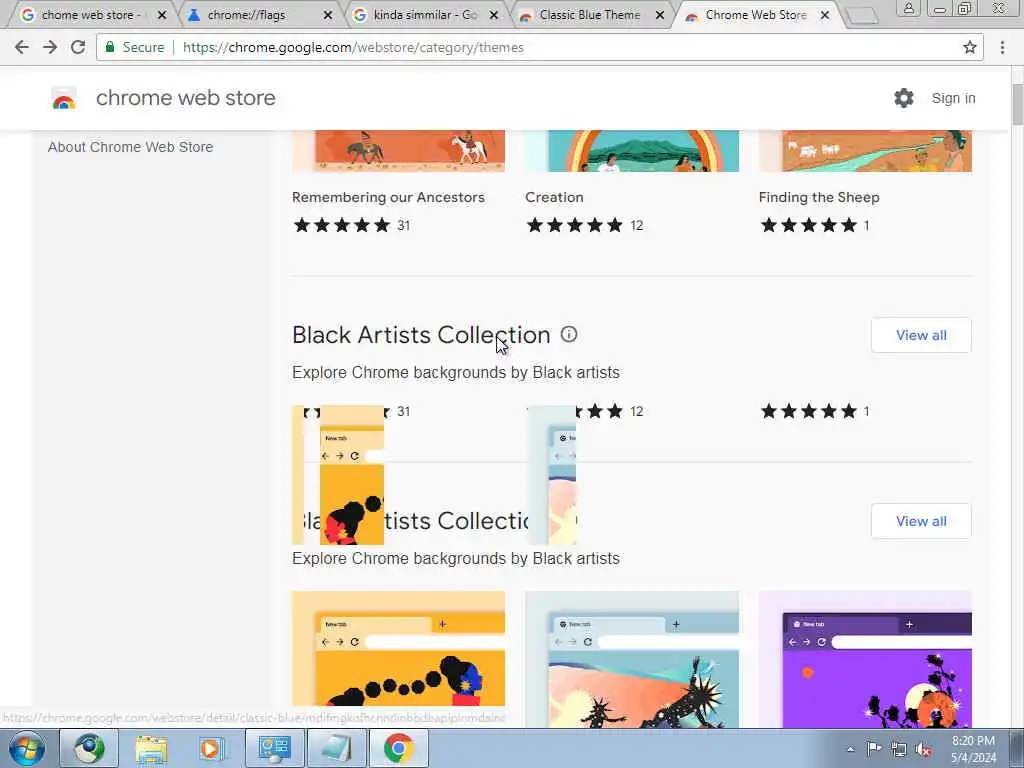Click the Google Chrome taskbar icon

click(x=398, y=748)
